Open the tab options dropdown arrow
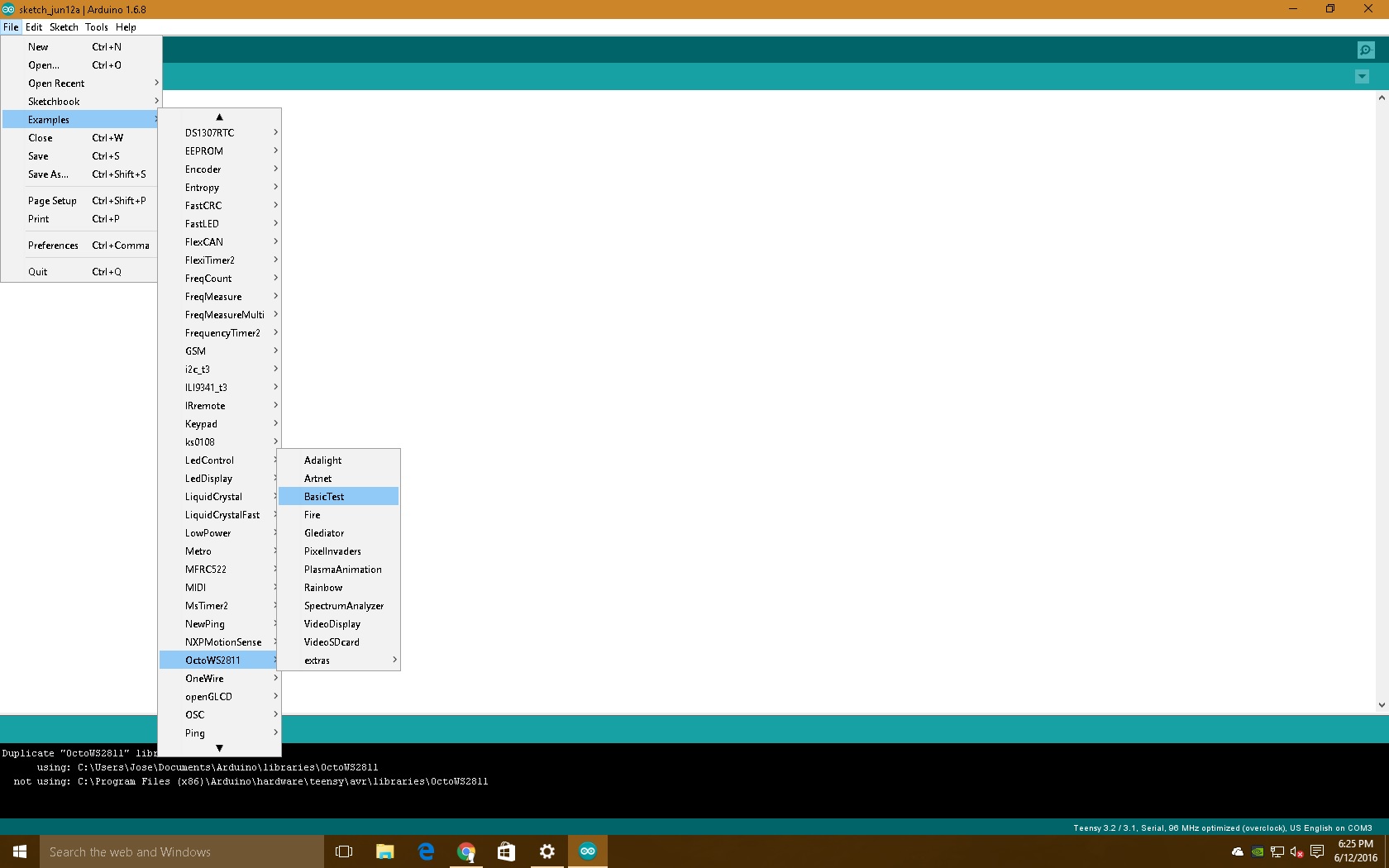 1362,77
